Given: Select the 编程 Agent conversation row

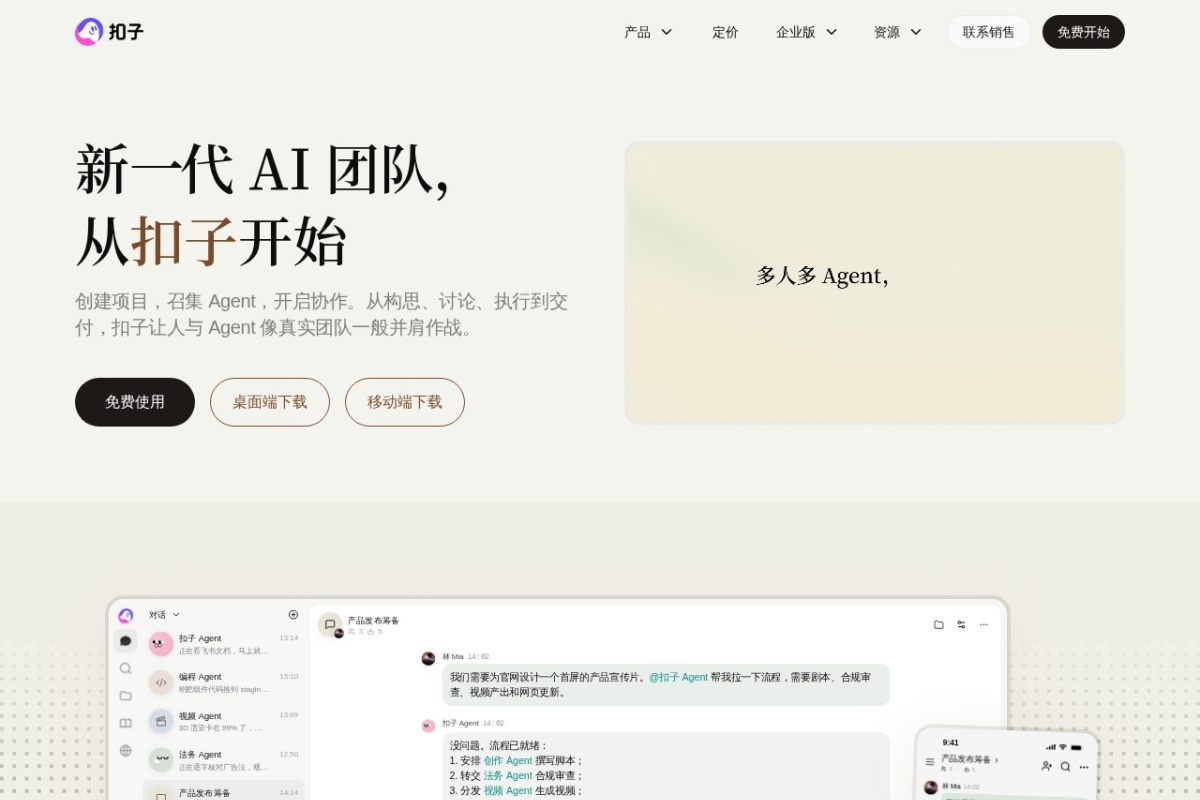Looking at the screenshot, I should point(224,682).
